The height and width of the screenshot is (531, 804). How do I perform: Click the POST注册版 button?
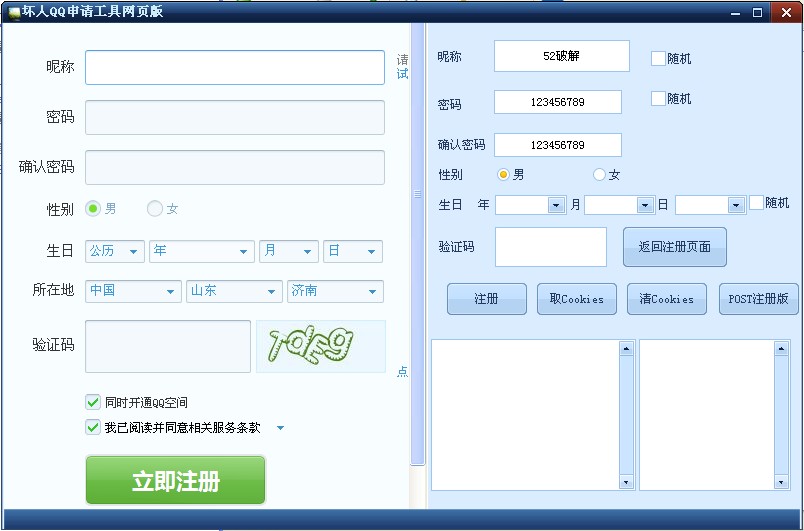click(758, 299)
